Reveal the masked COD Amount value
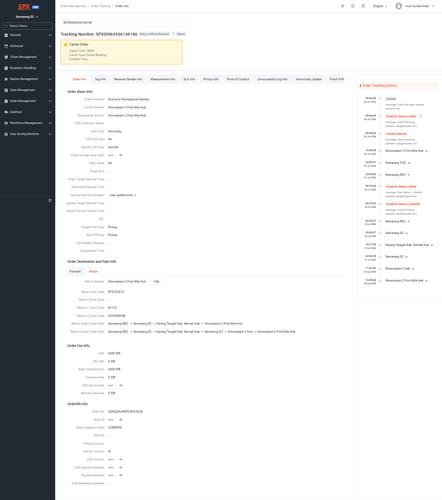This screenshot has height=500, width=442. click(121, 459)
